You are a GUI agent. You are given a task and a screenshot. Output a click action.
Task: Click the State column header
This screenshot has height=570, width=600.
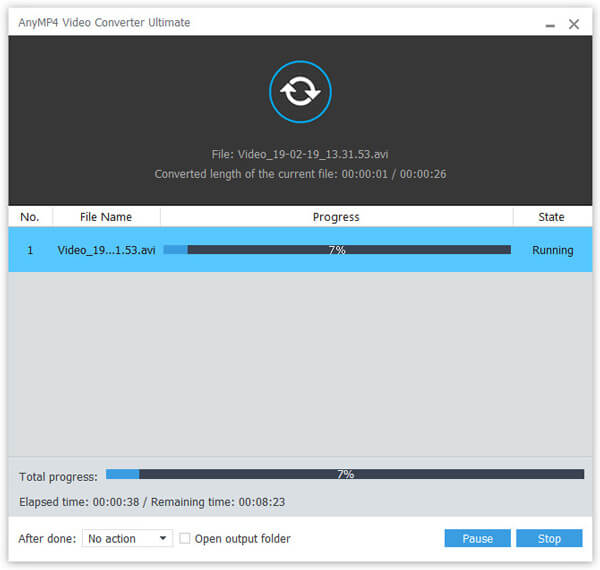[551, 217]
